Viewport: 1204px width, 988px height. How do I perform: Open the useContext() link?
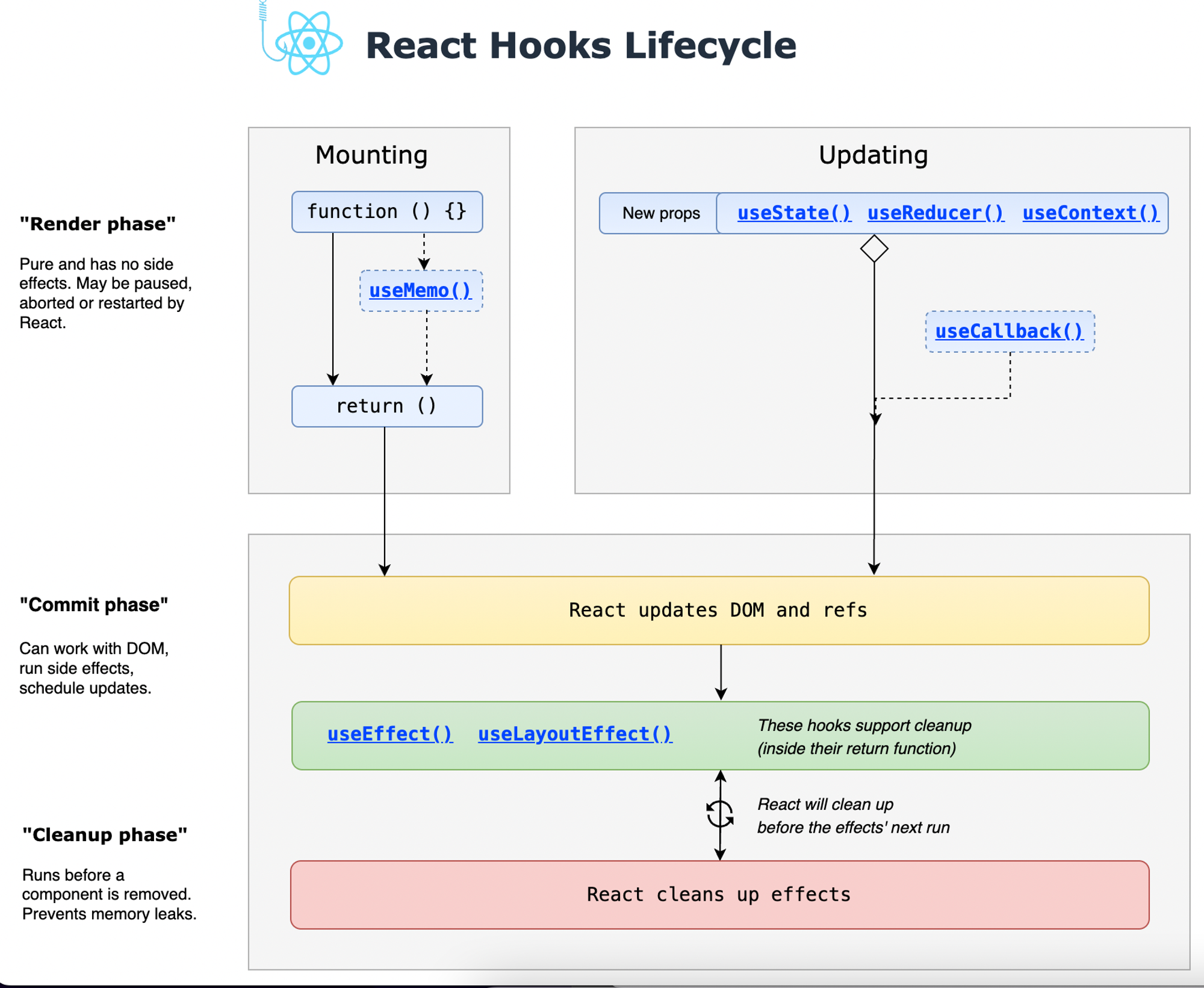[x=1091, y=213]
